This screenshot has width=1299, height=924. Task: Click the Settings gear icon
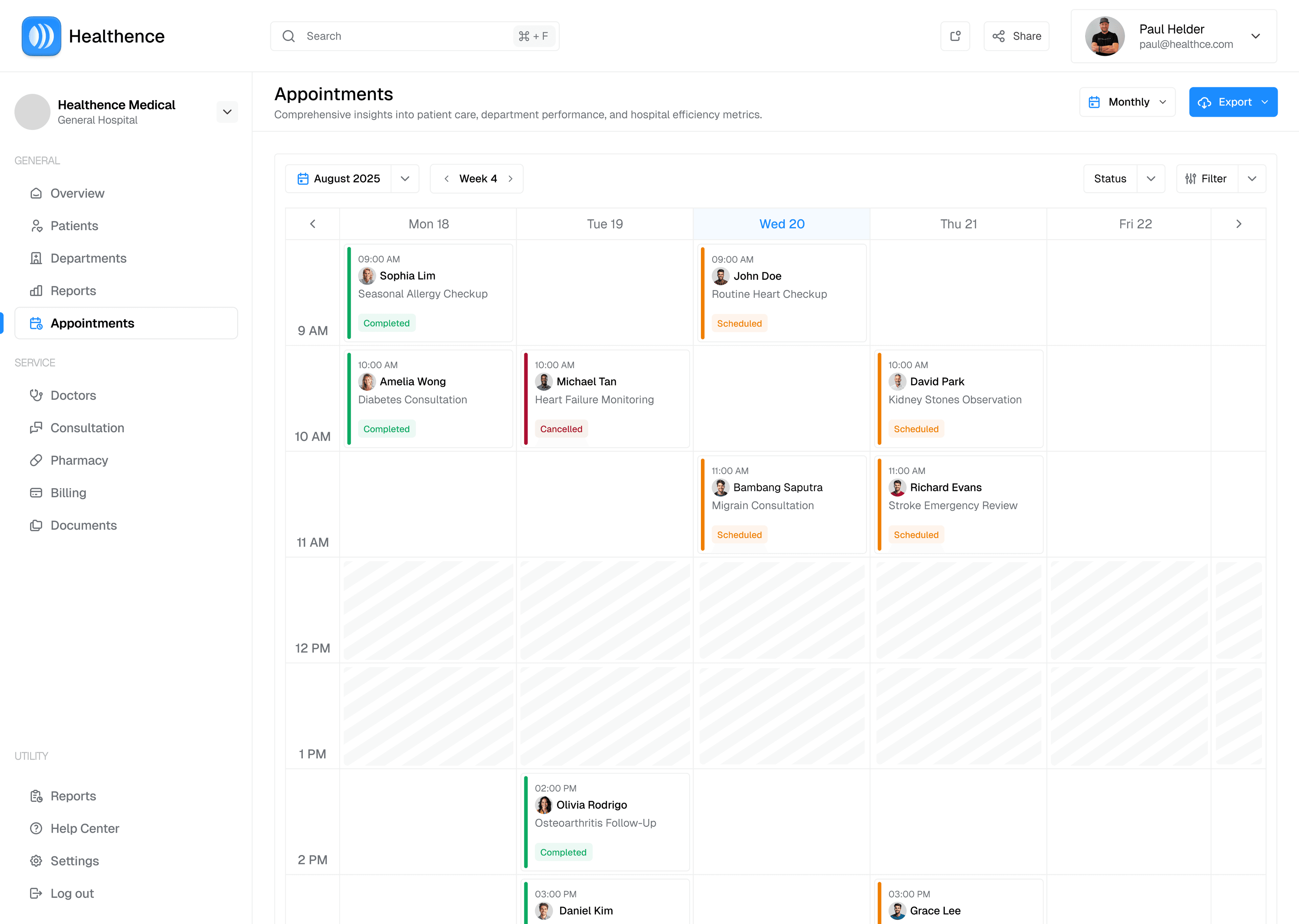point(36,861)
